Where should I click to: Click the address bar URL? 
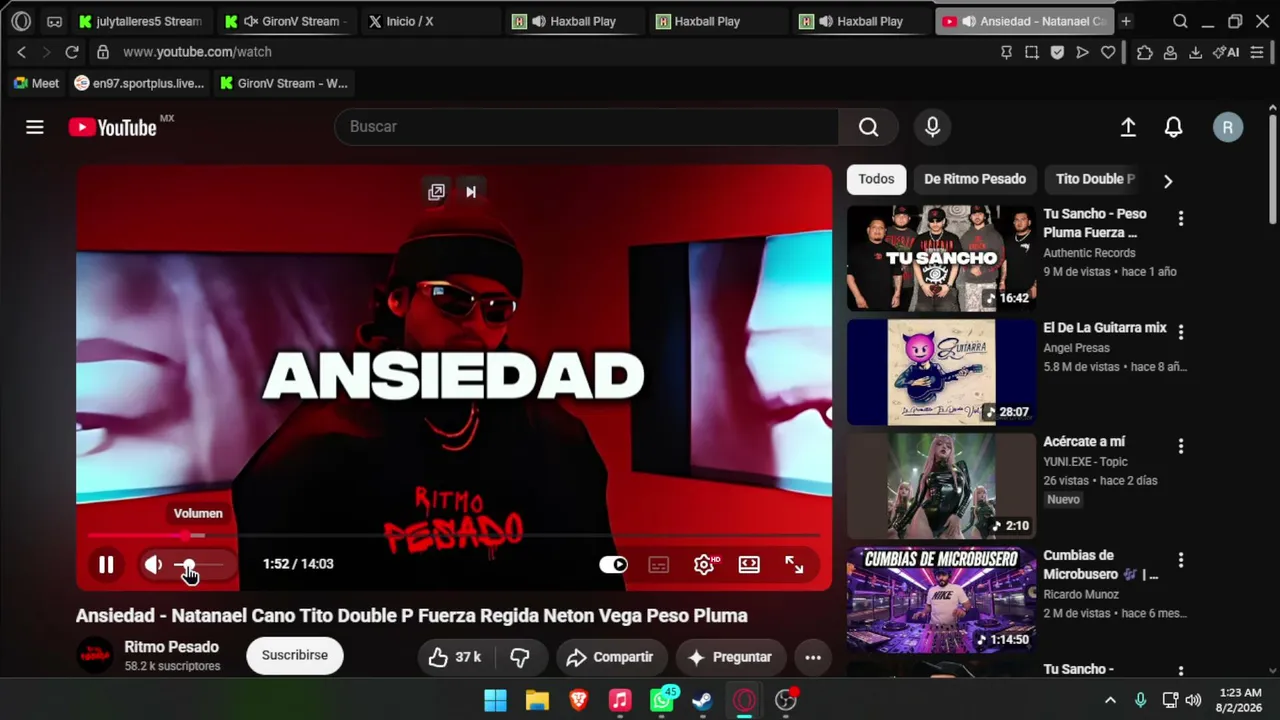pos(197,52)
